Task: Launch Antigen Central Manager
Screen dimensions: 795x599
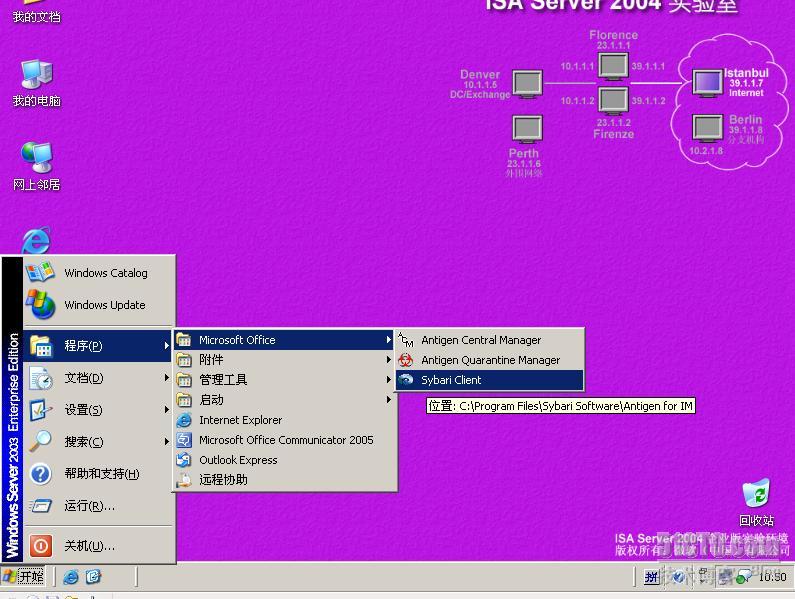Action: click(x=490, y=340)
